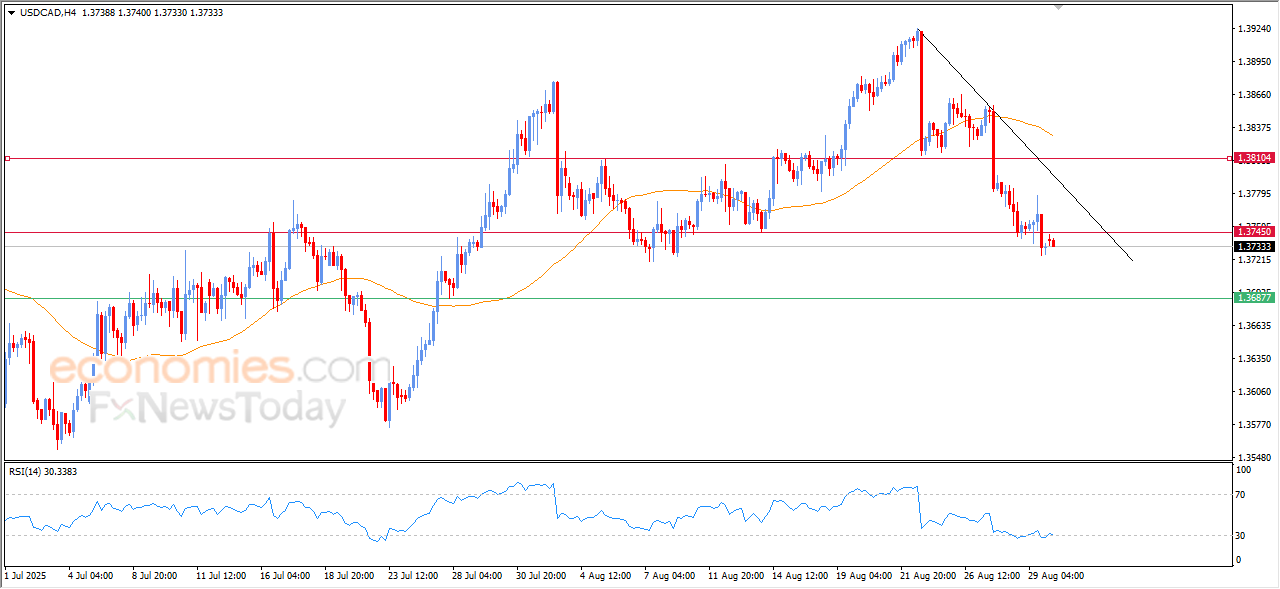Screen dimensions: 1280x589
Task: Click the 26 Aug 12:00 time label
Action: [x=992, y=576]
